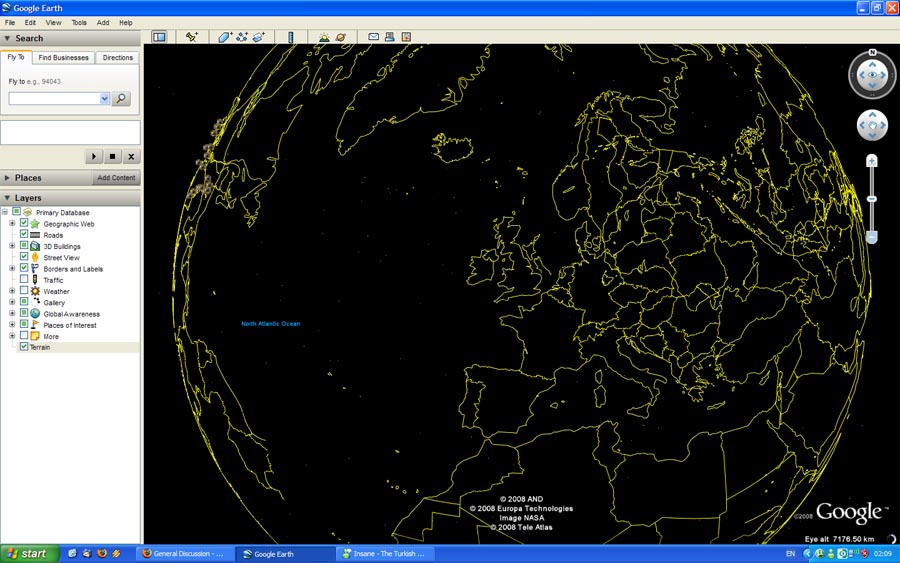Play the tour with the play button
900x563 pixels.
(x=94, y=156)
